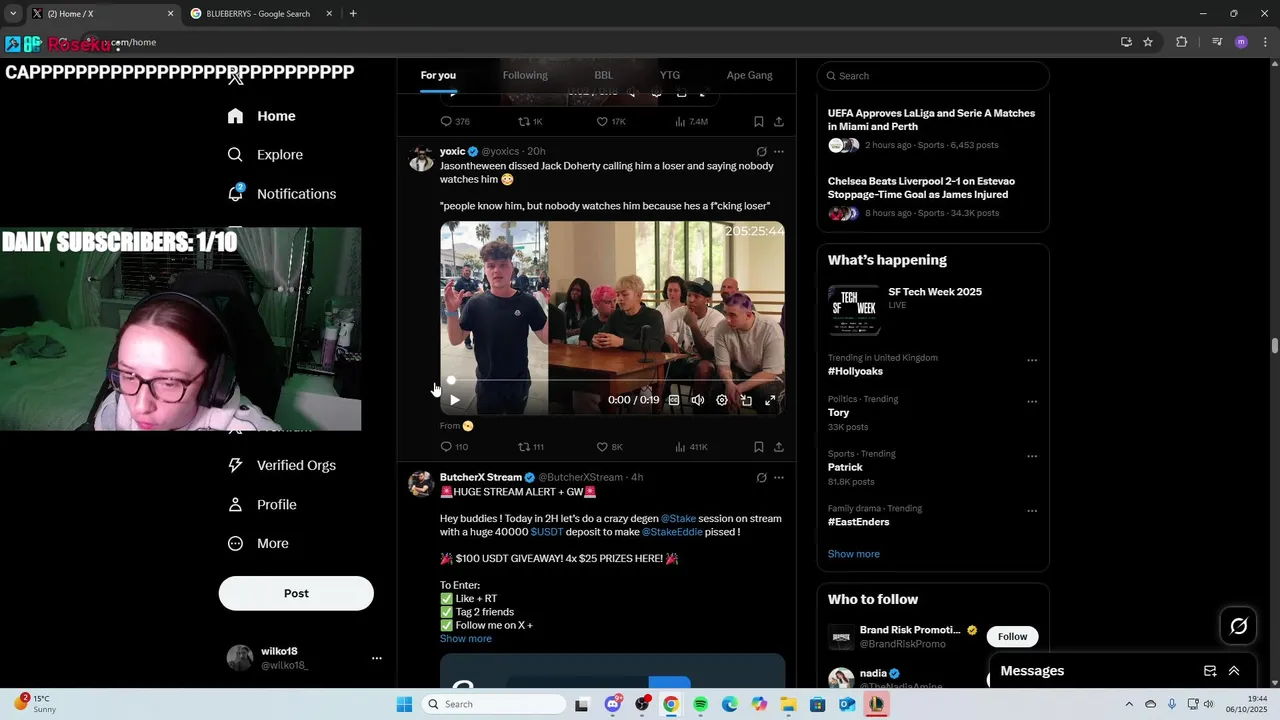The height and width of the screenshot is (720, 1280).
Task: Open a new browser tab
Action: pos(353,14)
